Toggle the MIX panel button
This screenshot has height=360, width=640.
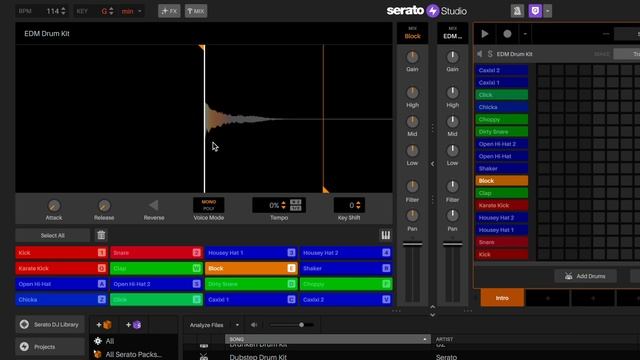click(x=196, y=11)
